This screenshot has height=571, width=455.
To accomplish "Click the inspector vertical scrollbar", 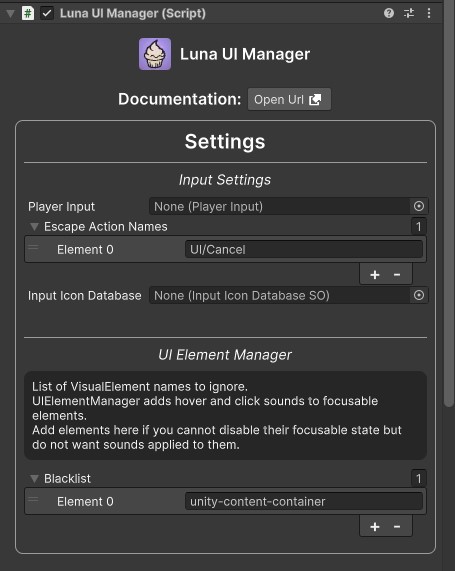I will coord(449,204).
